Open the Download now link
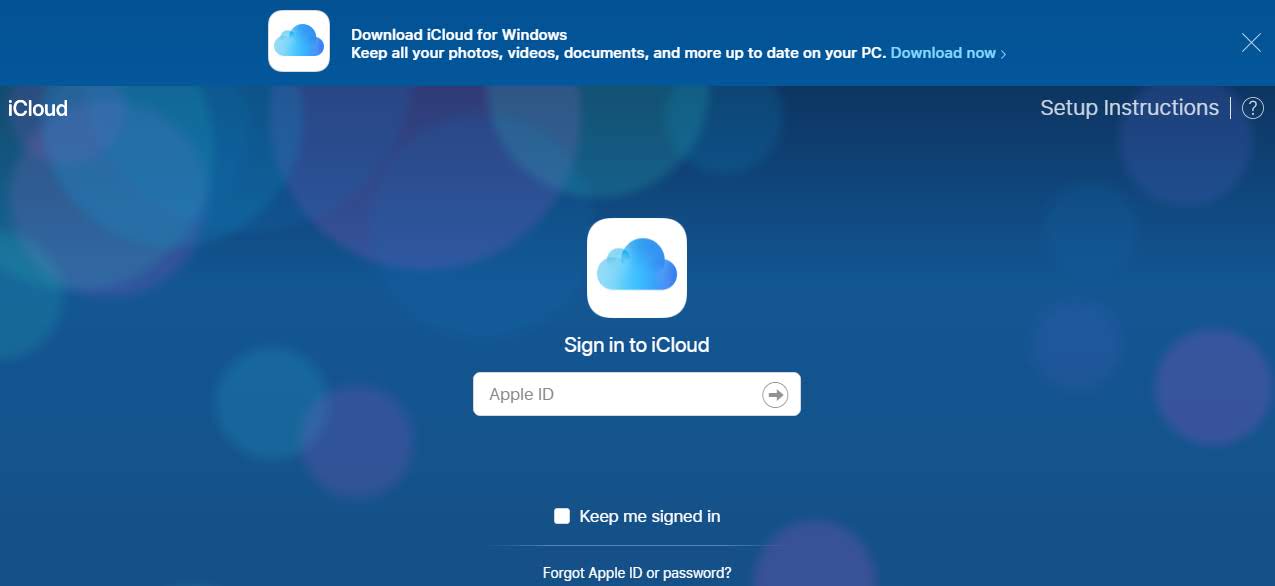Screen dimensions: 1275x586 (x=948, y=53)
